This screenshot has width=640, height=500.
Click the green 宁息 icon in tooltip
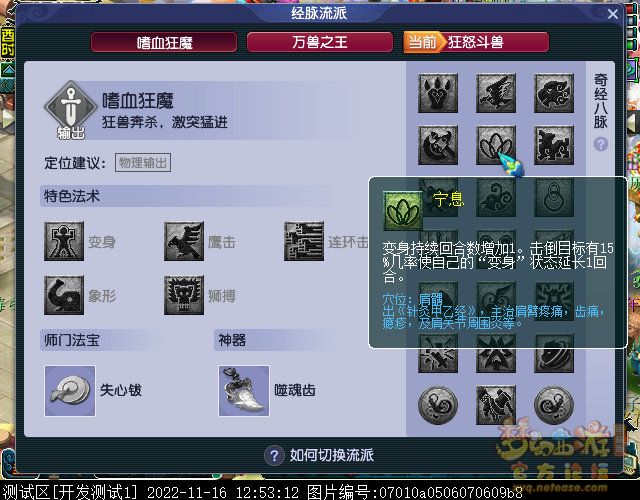[x=403, y=211]
